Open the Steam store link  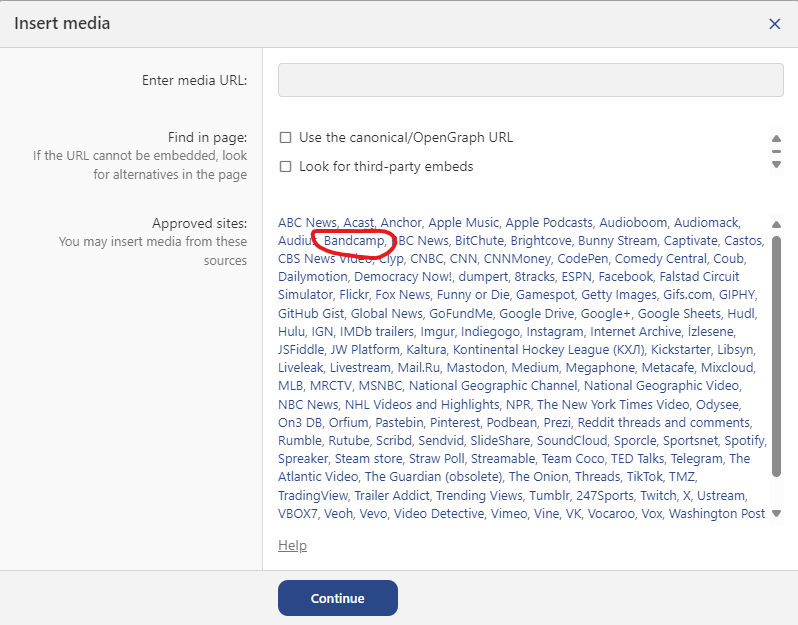pyautogui.click(x=368, y=459)
